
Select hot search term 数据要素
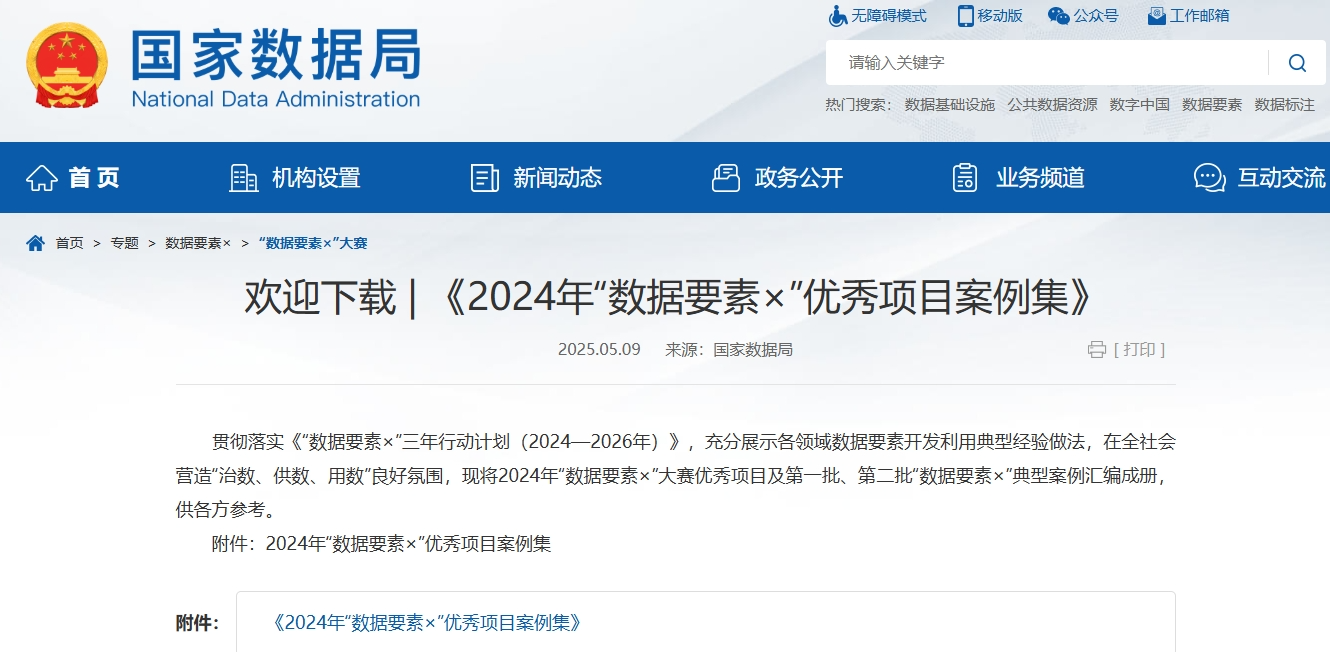tap(1212, 105)
